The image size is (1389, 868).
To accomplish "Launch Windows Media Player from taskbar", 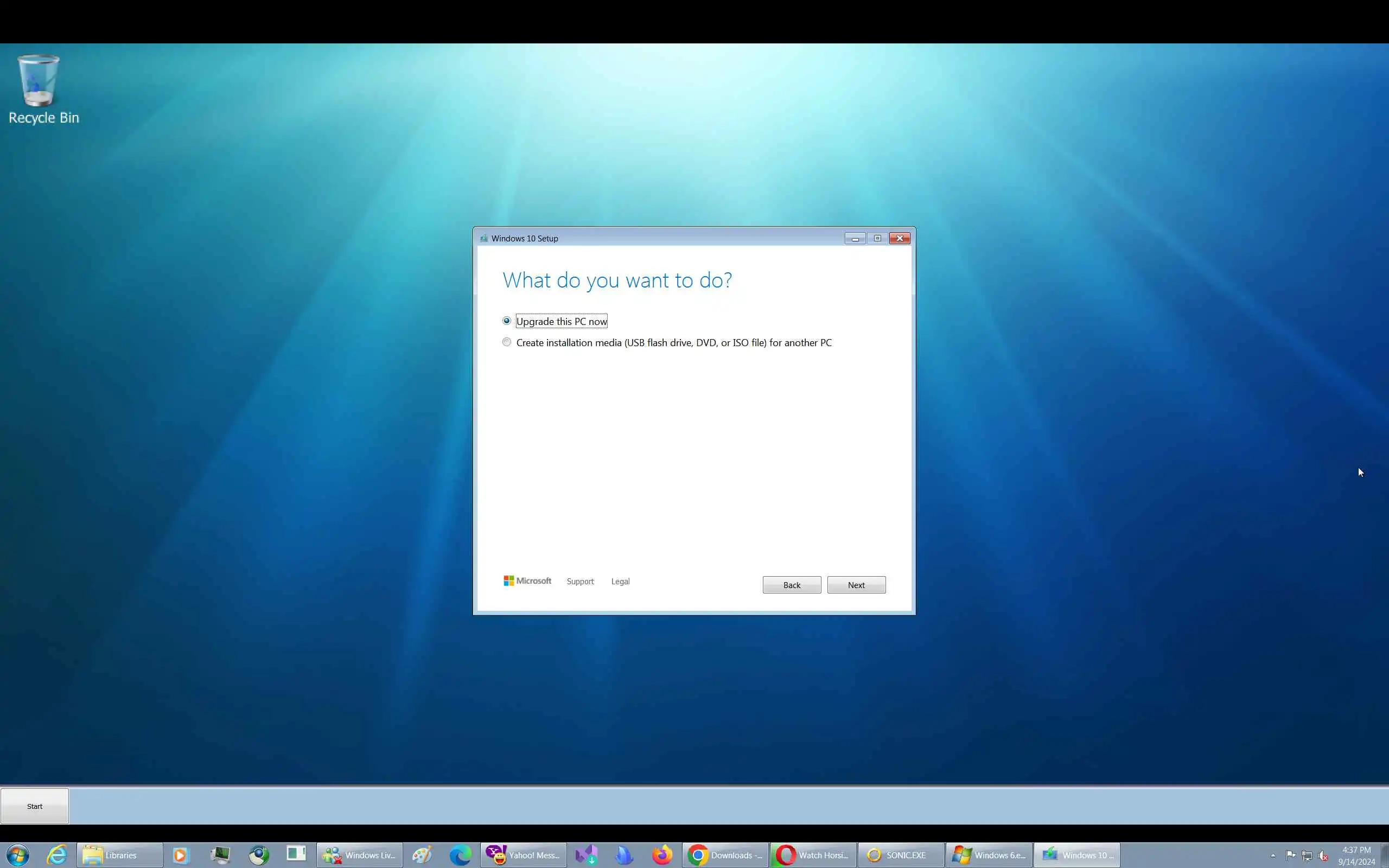I will [x=180, y=855].
